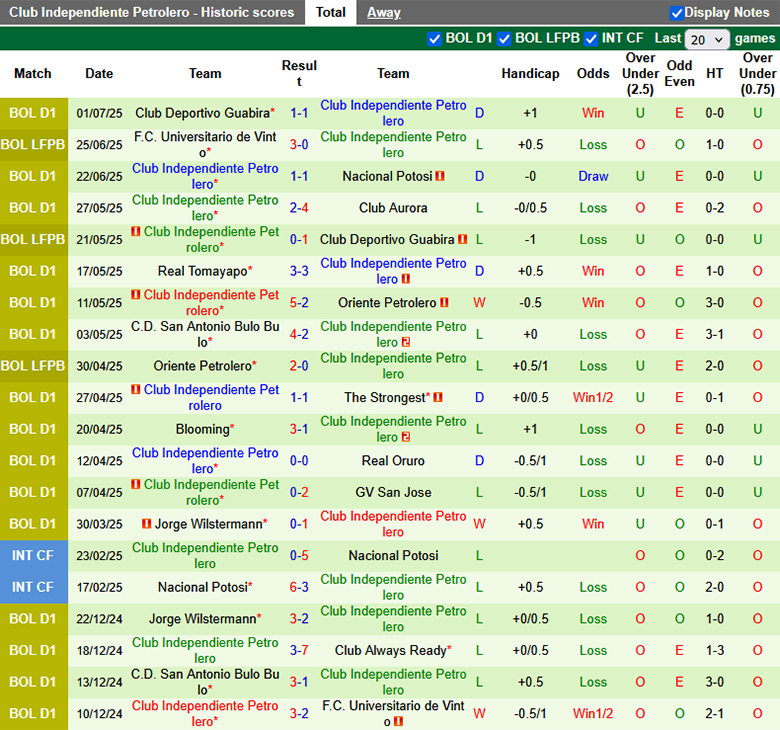Open GV San Jose team link

click(x=393, y=492)
